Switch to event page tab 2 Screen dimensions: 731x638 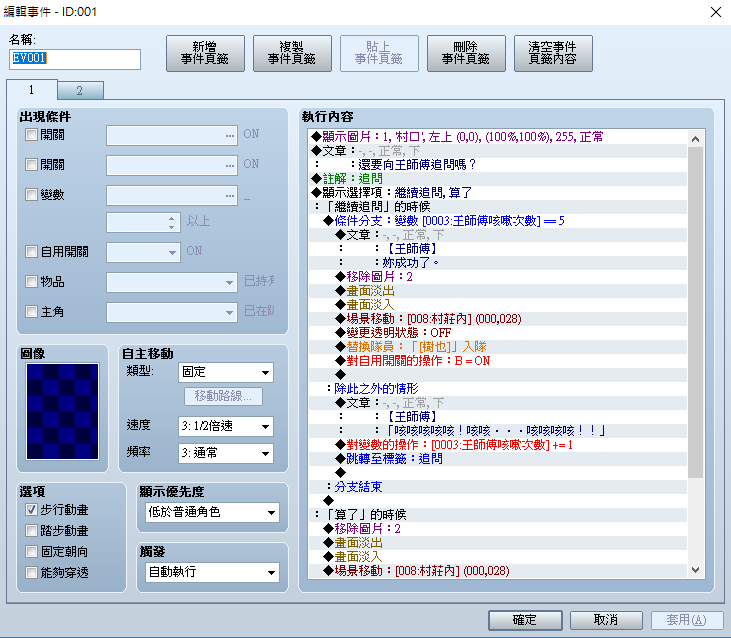(80, 90)
